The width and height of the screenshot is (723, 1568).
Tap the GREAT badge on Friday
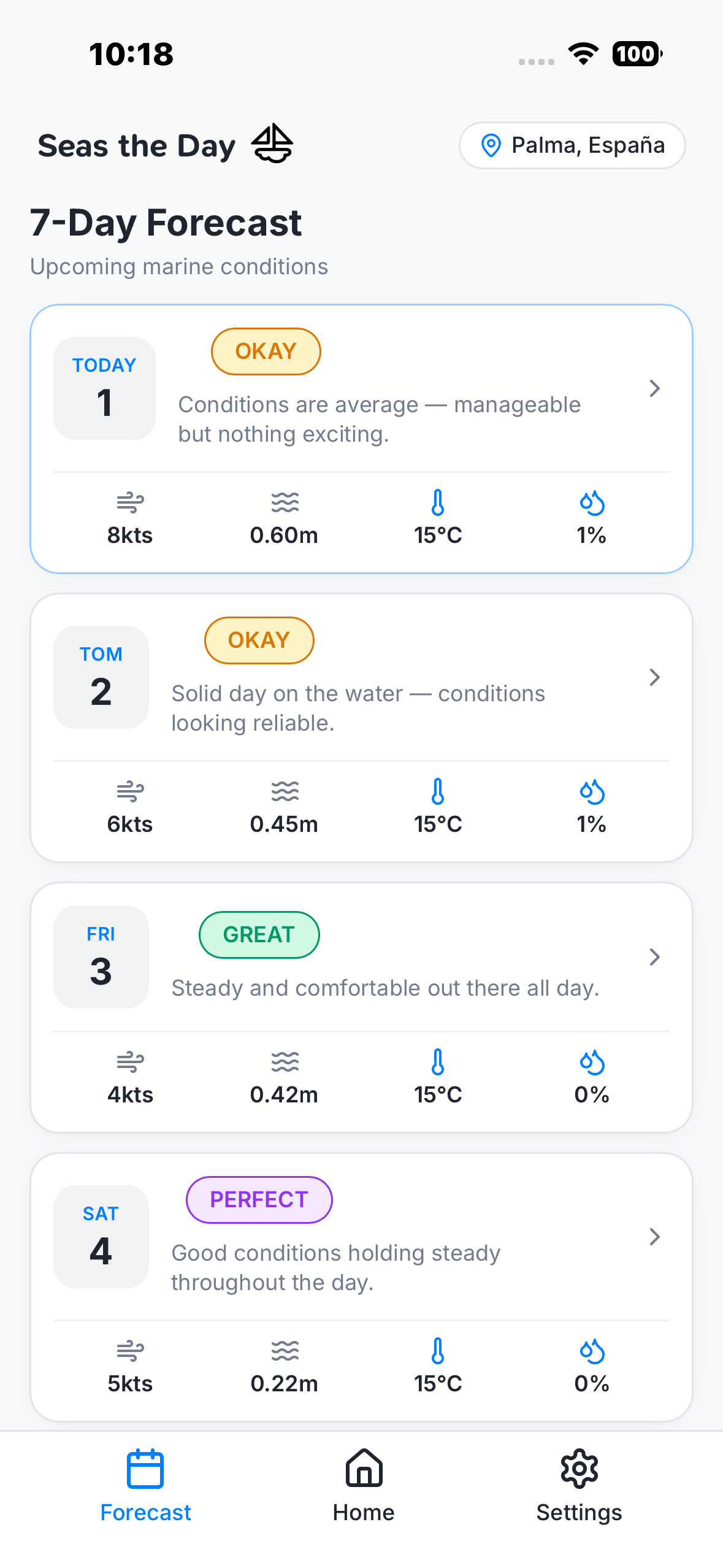(x=259, y=934)
